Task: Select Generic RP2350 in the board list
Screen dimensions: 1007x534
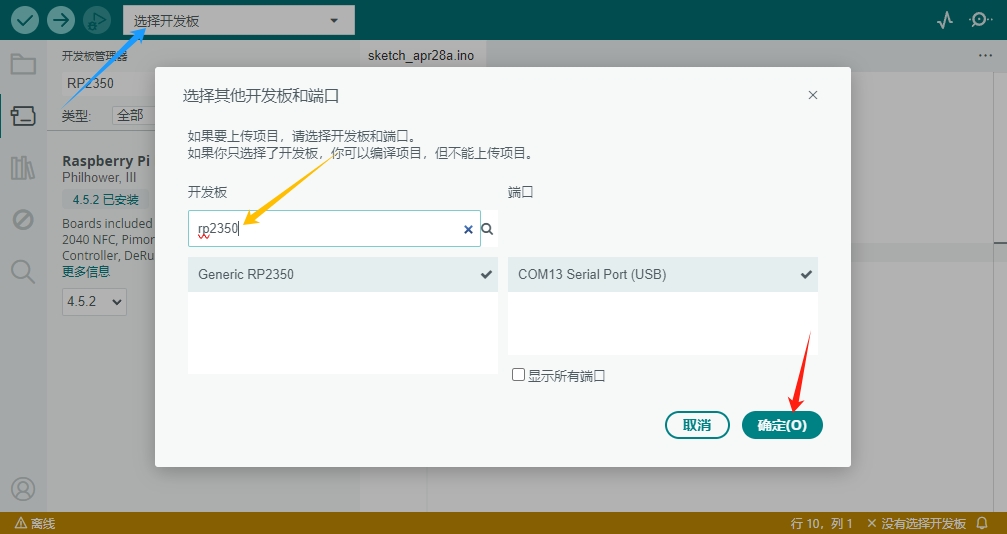Action: (343, 274)
